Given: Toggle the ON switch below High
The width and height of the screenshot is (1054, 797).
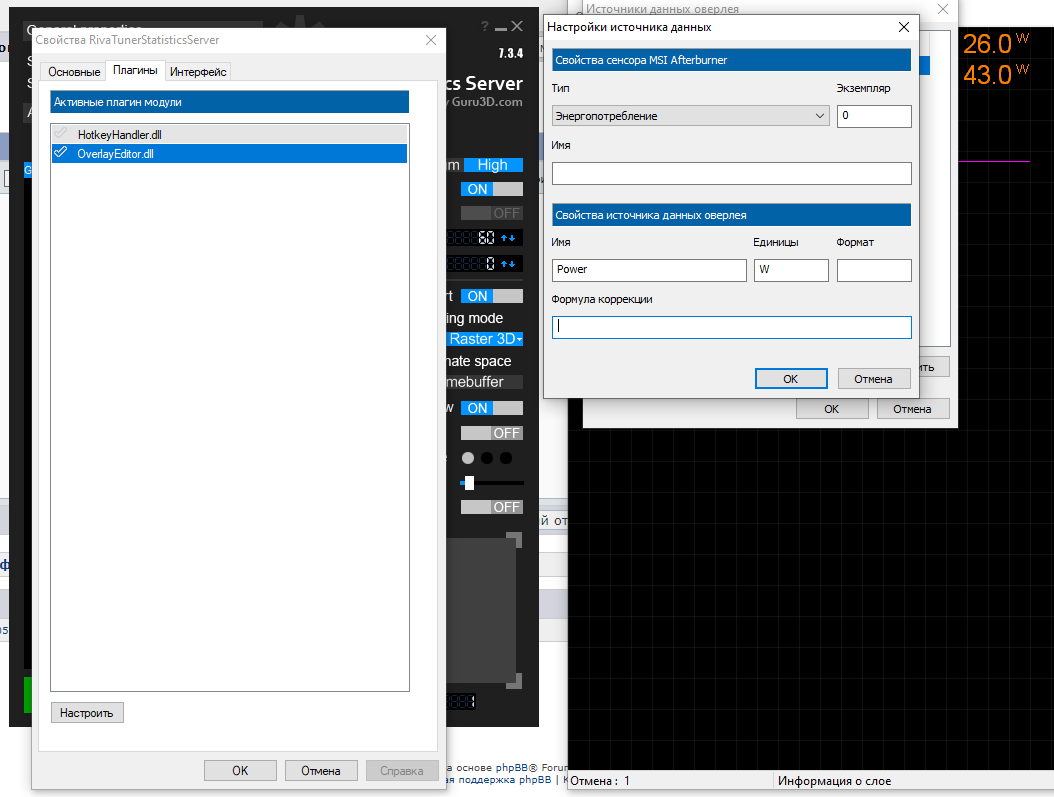Looking at the screenshot, I should (x=491, y=190).
